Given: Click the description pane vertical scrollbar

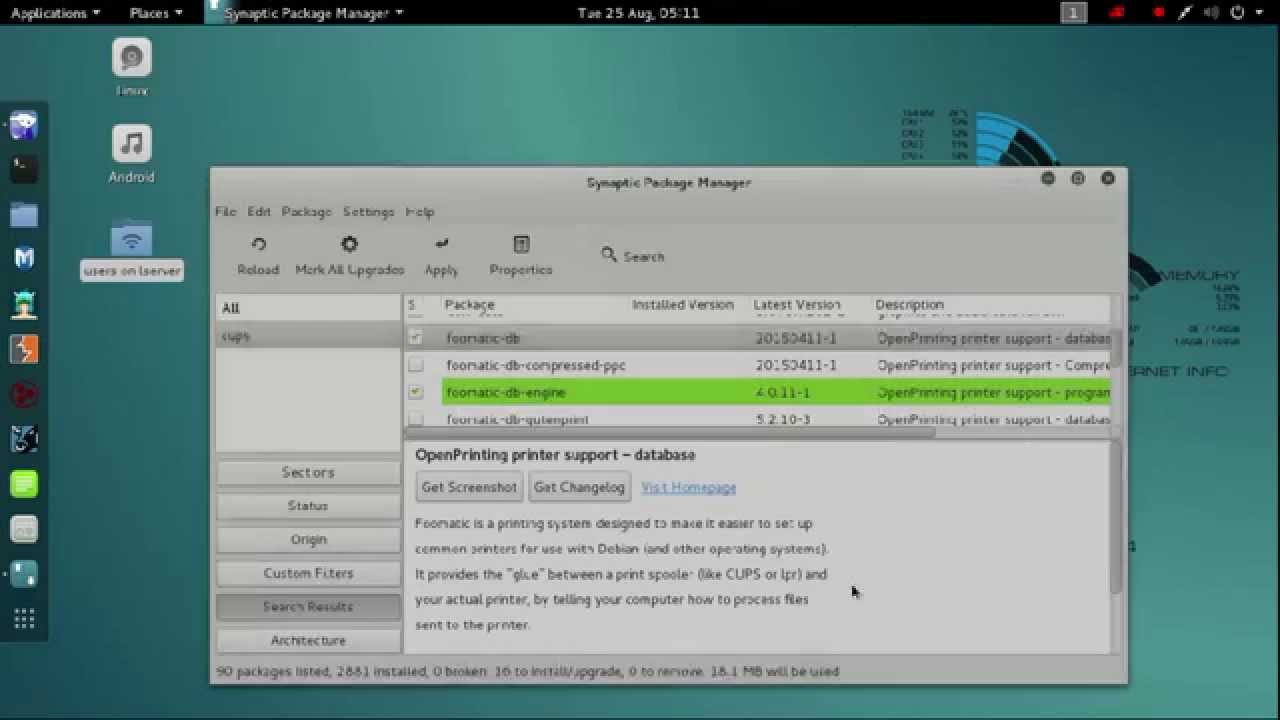Looking at the screenshot, I should pos(1116,519).
